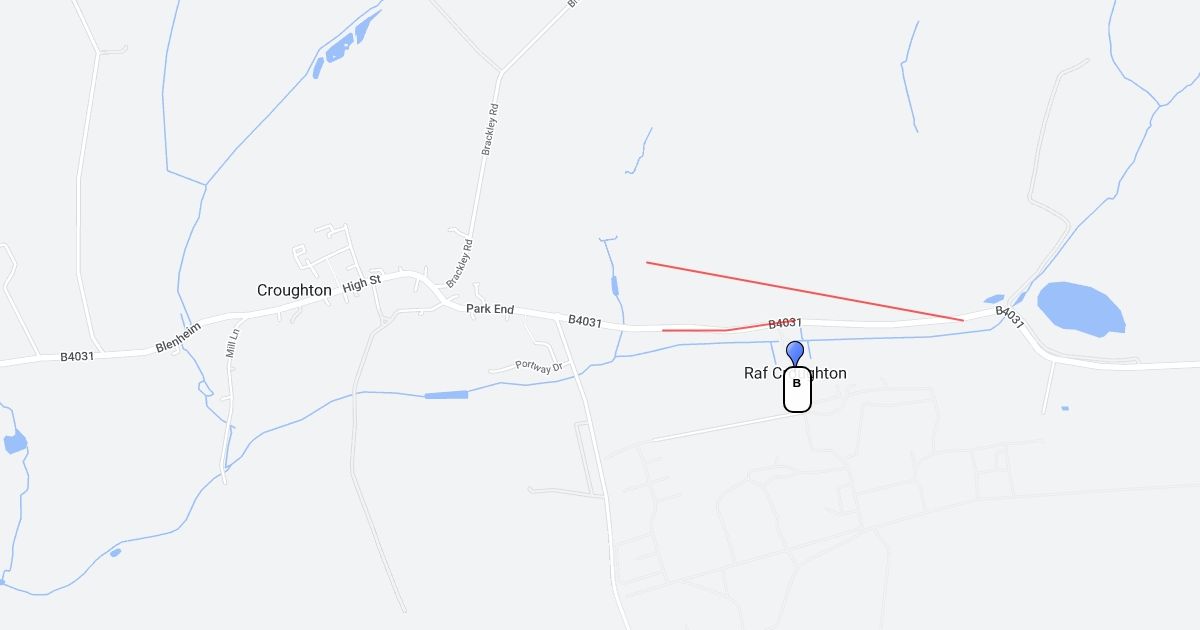Click the B4031 label above the pin

pos(785,323)
